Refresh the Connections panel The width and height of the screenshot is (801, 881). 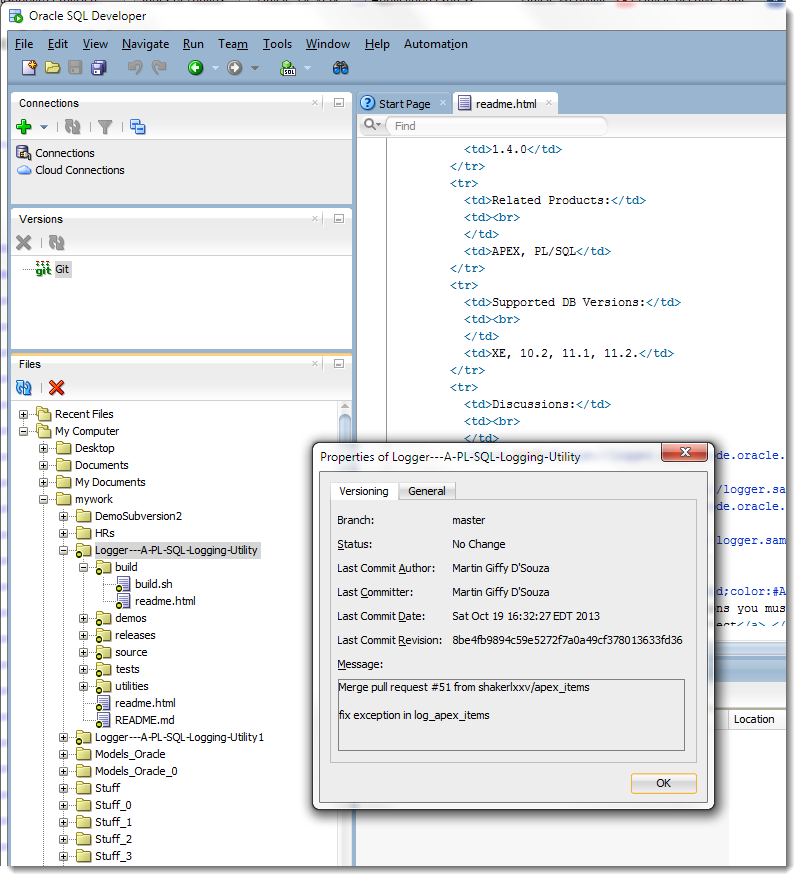(x=72, y=127)
